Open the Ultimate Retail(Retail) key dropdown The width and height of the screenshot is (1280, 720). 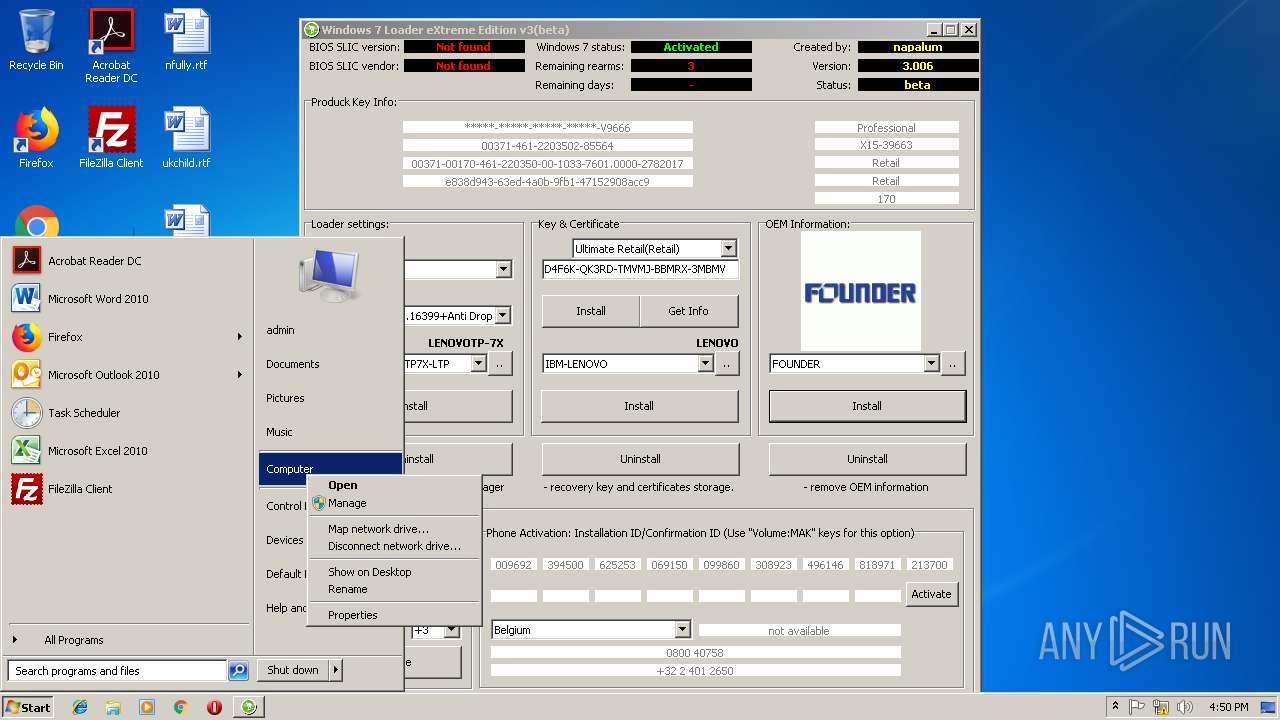click(x=728, y=248)
